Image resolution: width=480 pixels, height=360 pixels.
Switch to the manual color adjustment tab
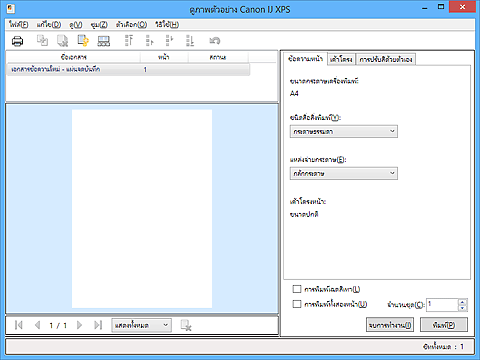pyautogui.click(x=386, y=59)
